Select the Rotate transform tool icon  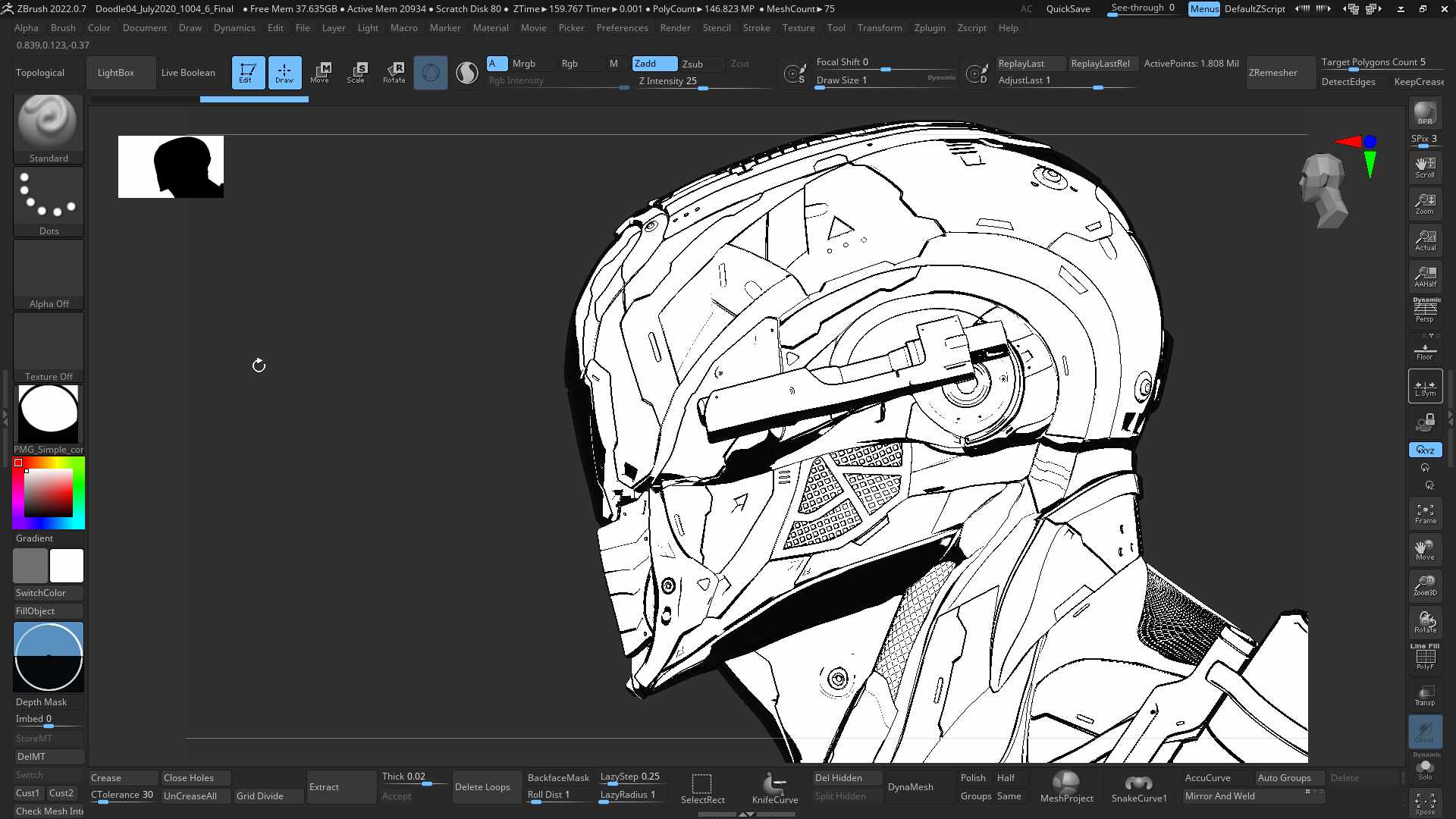(394, 73)
